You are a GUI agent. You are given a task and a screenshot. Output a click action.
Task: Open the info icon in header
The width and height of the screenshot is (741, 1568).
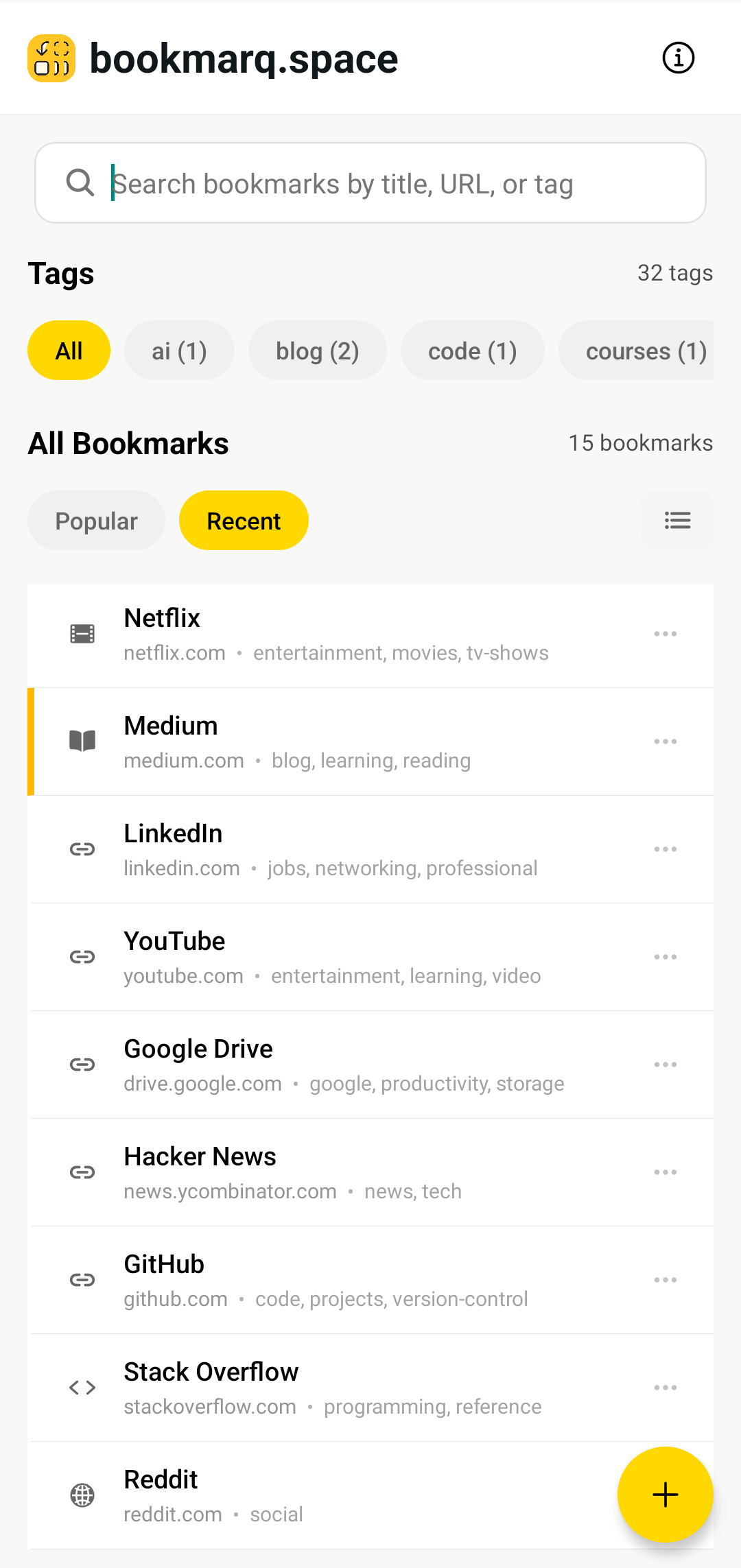pos(679,58)
